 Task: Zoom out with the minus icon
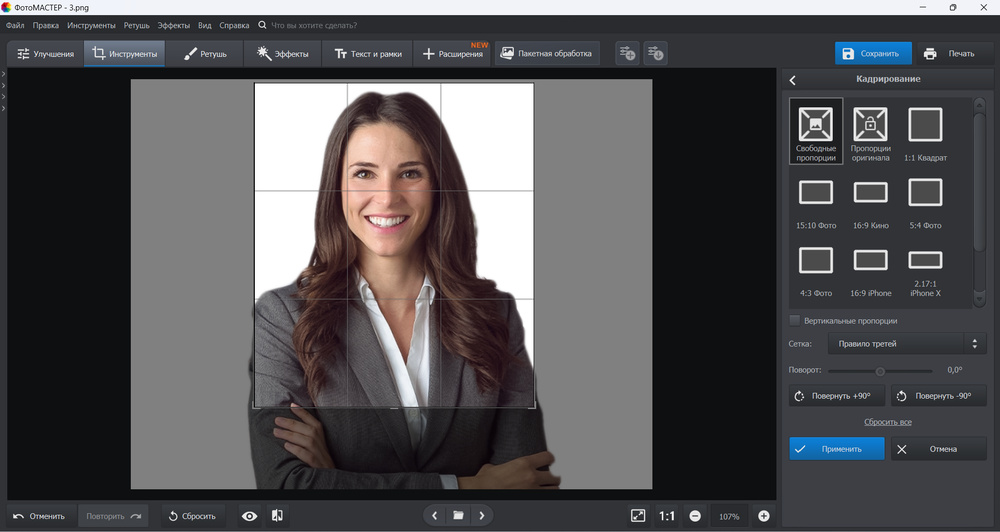click(x=695, y=516)
